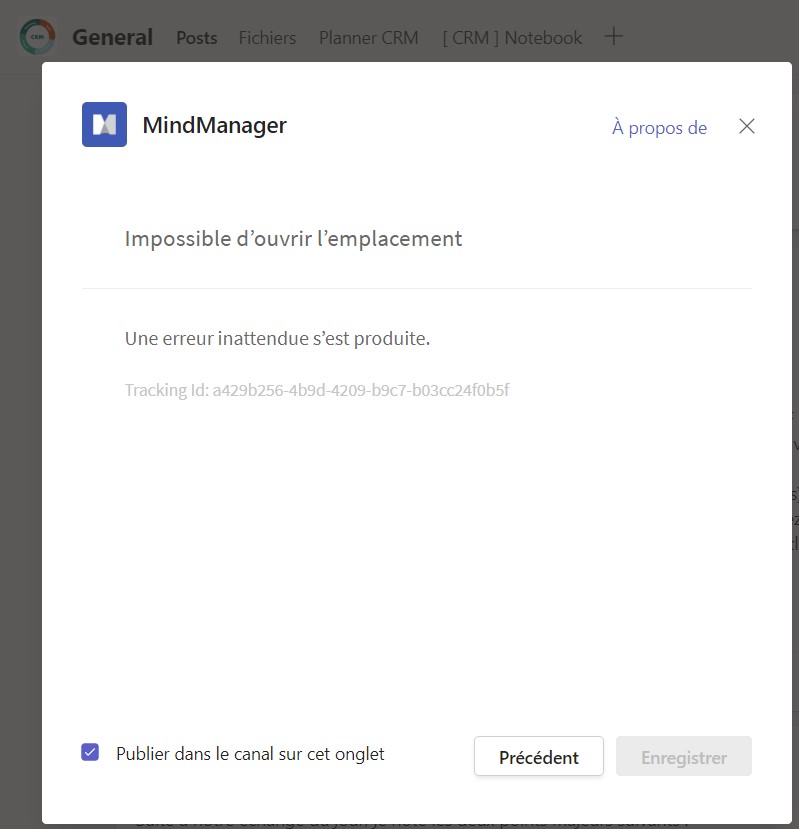799x829 pixels.
Task: Click the À propos de link
Action: [x=659, y=127]
